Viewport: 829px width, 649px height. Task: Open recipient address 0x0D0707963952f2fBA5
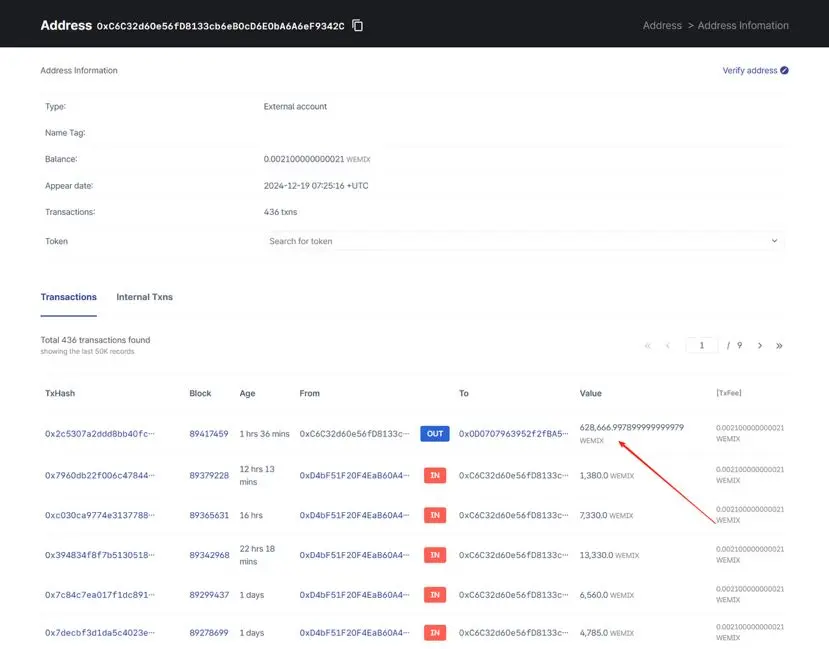pyautogui.click(x=513, y=434)
